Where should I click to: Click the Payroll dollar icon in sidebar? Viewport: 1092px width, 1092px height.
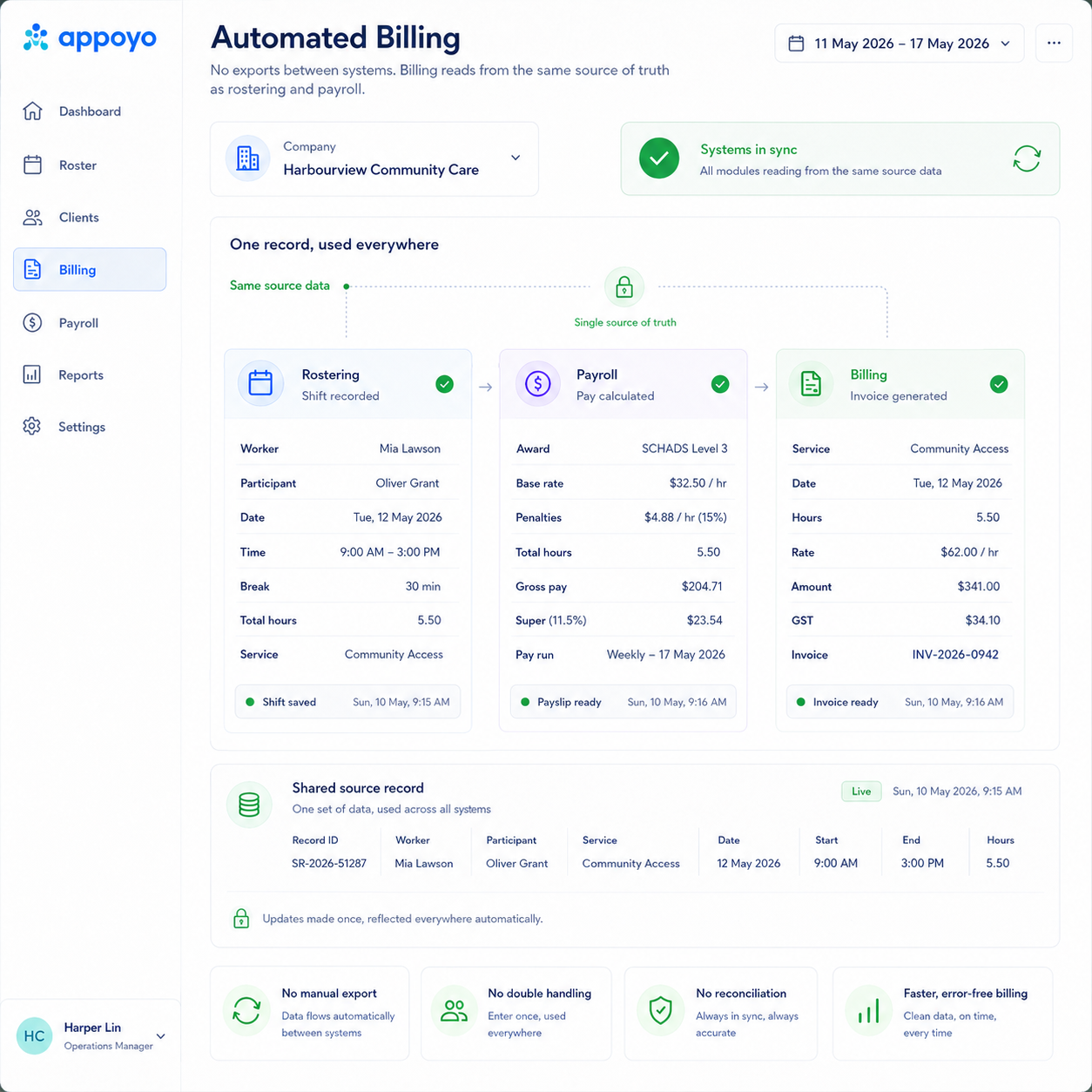tap(32, 323)
